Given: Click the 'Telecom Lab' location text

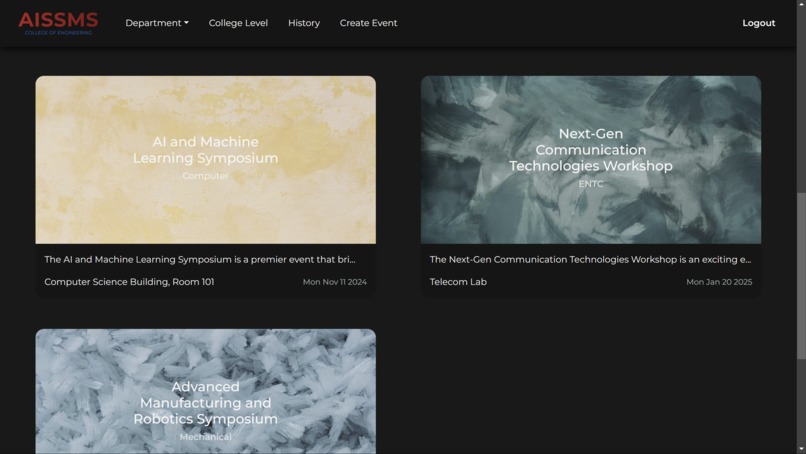Looking at the screenshot, I should pos(458,282).
